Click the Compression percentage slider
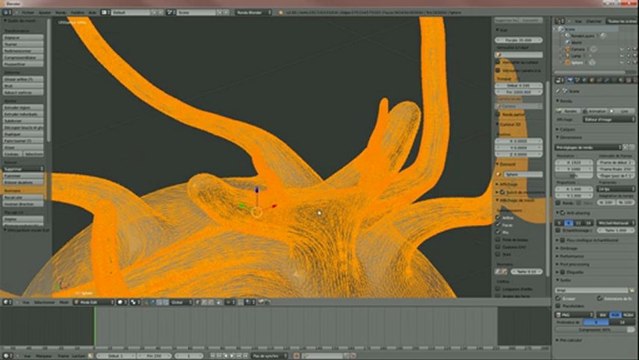This screenshot has width=639, height=360. [595, 329]
